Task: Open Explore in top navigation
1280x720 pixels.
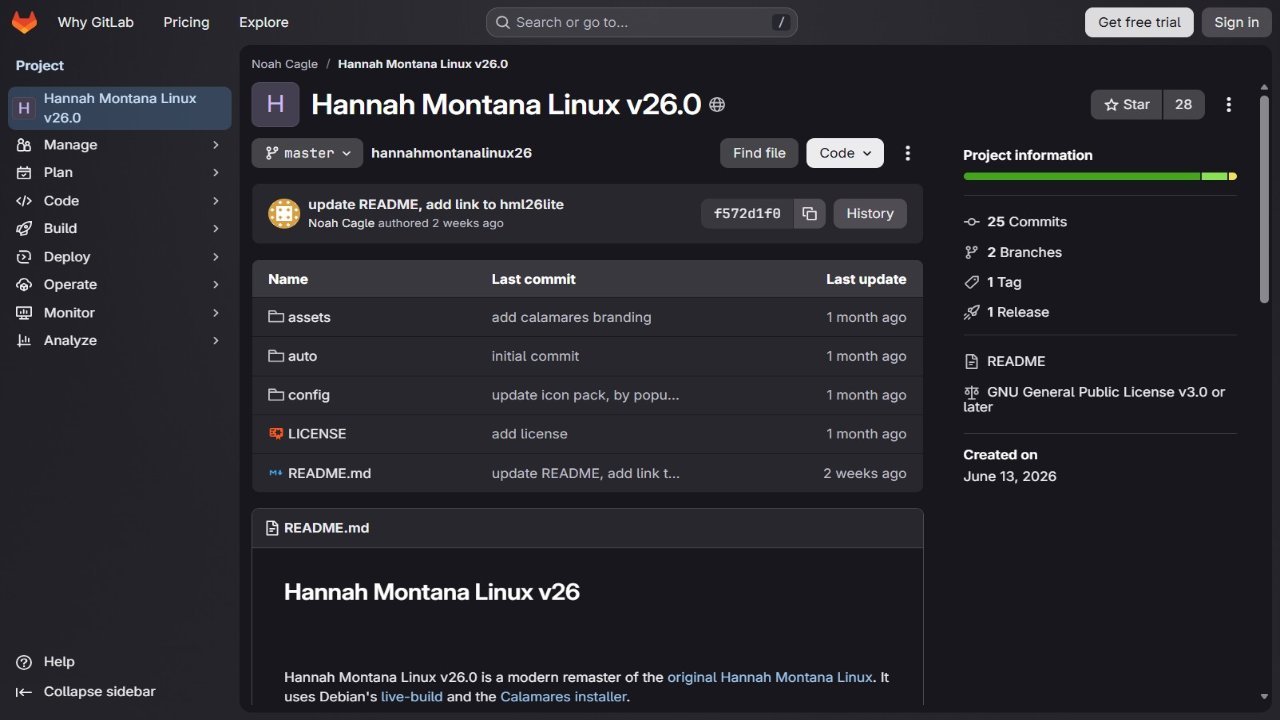Action: pyautogui.click(x=264, y=22)
